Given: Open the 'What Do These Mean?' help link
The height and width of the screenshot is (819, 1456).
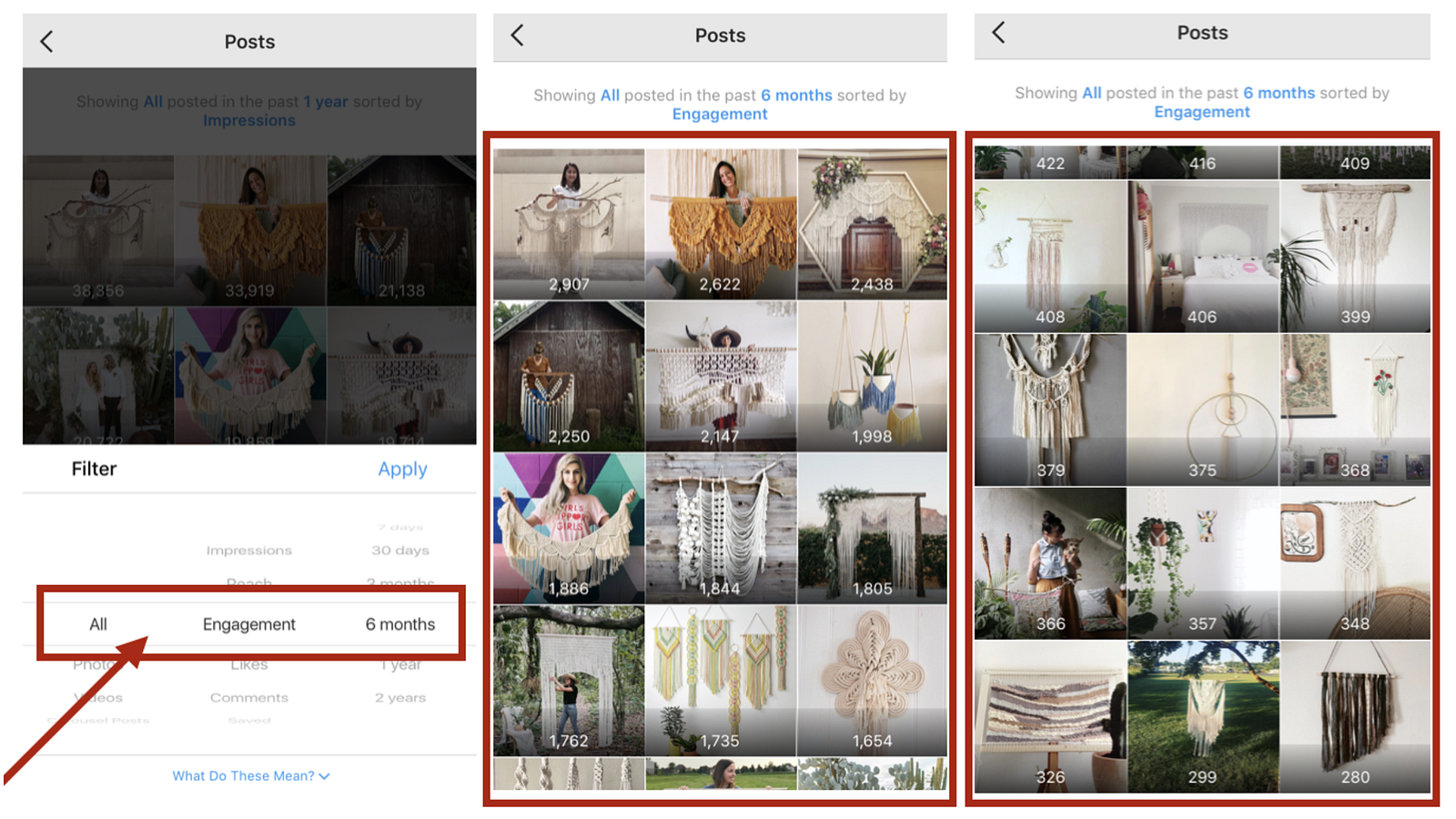Looking at the screenshot, I should (243, 776).
